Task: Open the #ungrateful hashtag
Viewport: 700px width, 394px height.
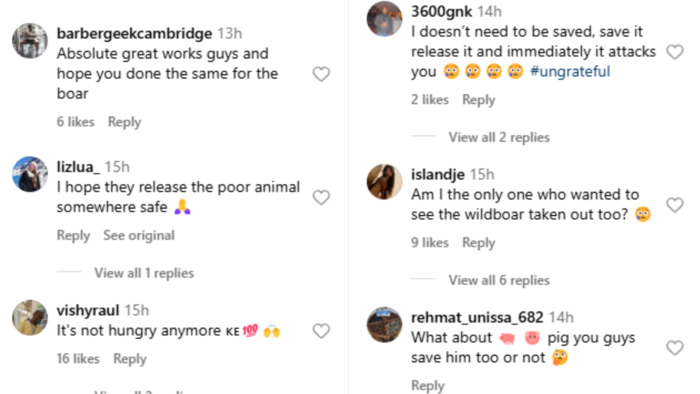Action: click(570, 71)
